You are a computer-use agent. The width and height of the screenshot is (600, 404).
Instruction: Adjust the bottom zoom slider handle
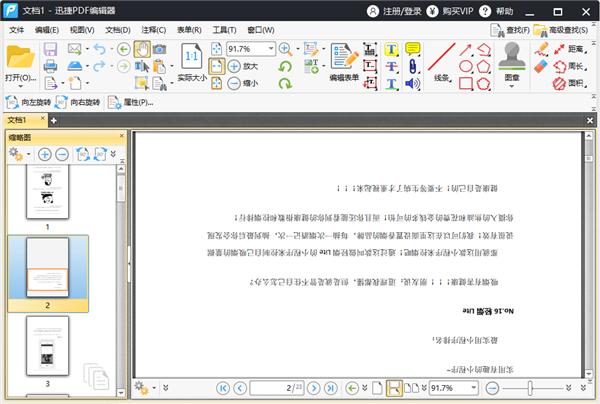point(530,388)
